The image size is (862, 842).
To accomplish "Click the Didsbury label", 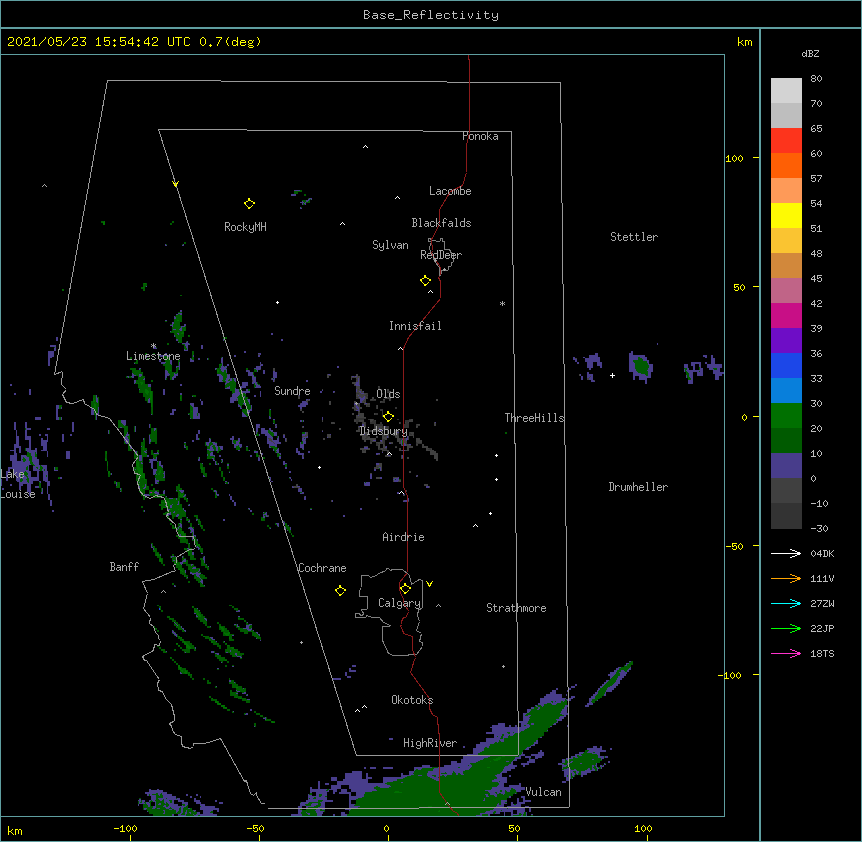I will (x=383, y=431).
